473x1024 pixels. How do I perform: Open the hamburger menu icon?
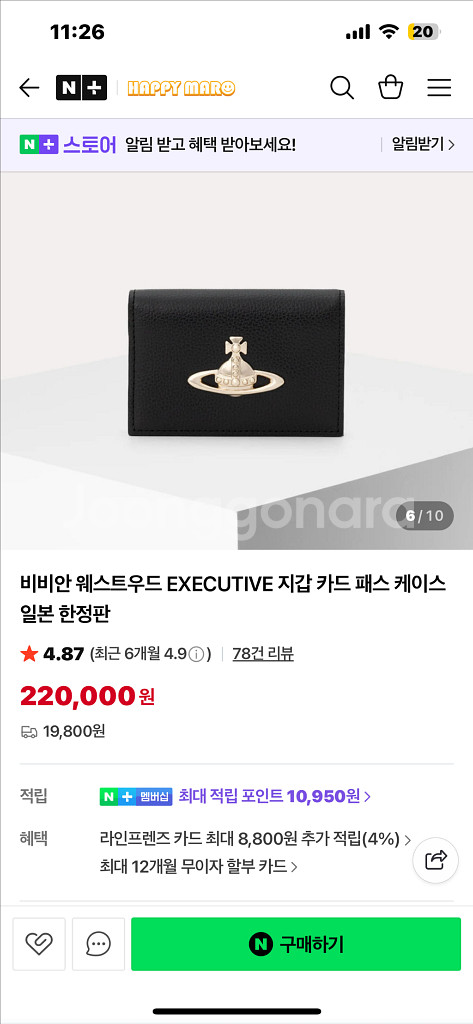coord(440,88)
